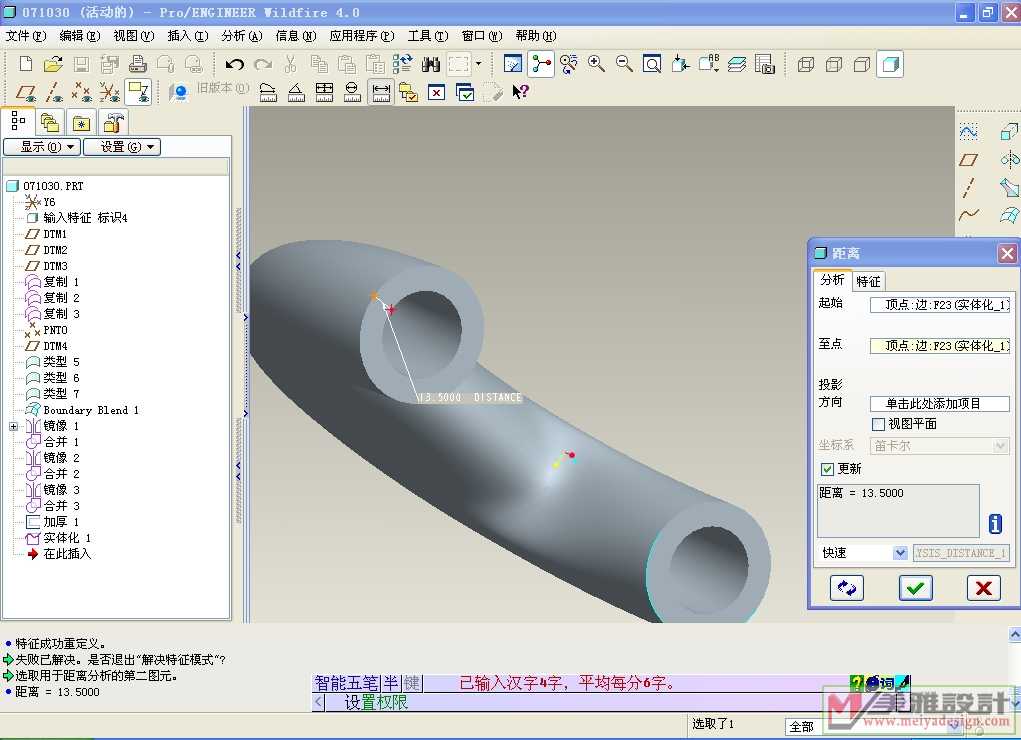Open the Layers stack icon
The image size is (1021, 740).
(736, 64)
